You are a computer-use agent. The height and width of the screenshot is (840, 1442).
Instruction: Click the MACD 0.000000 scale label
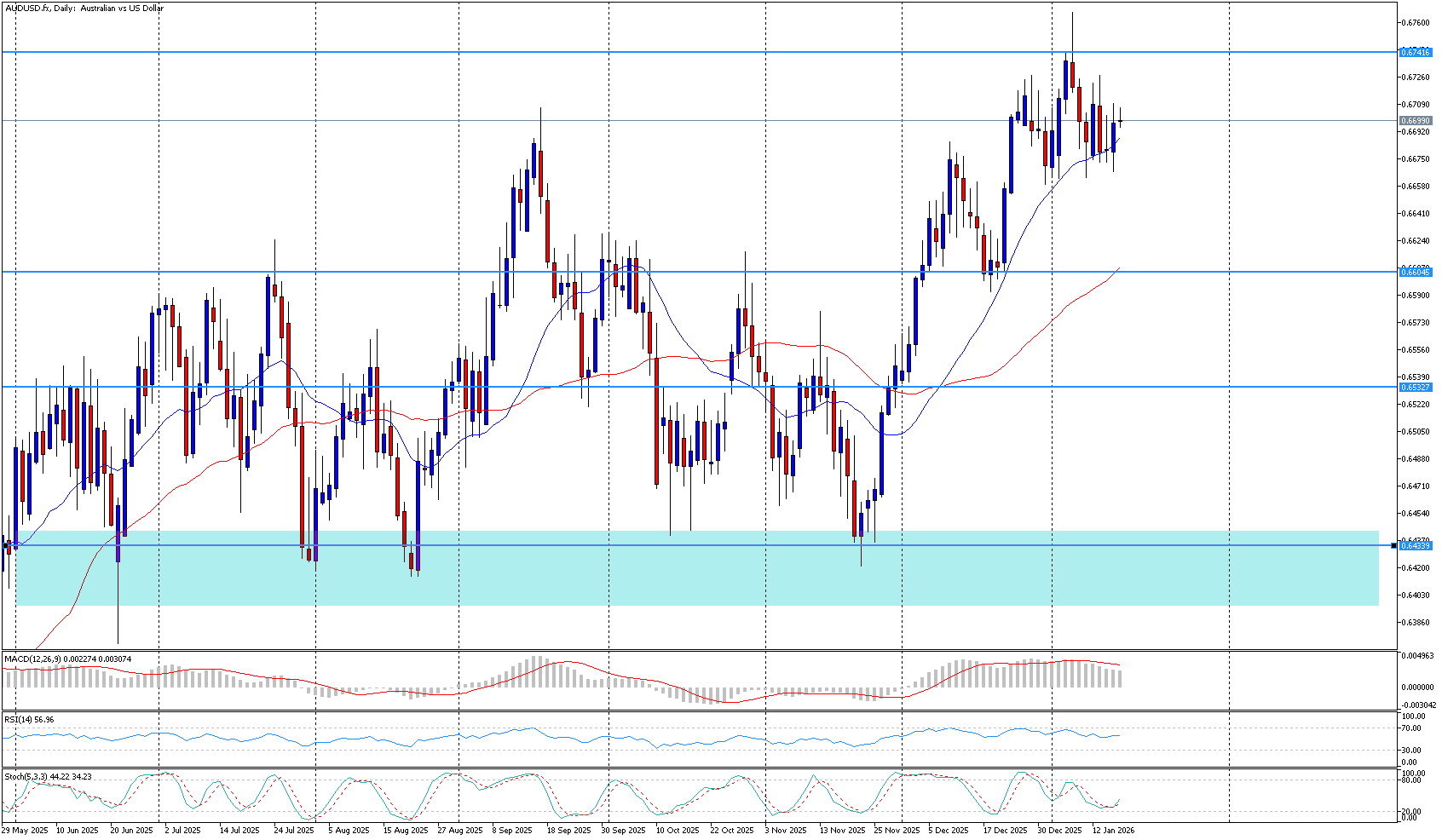tap(1416, 687)
